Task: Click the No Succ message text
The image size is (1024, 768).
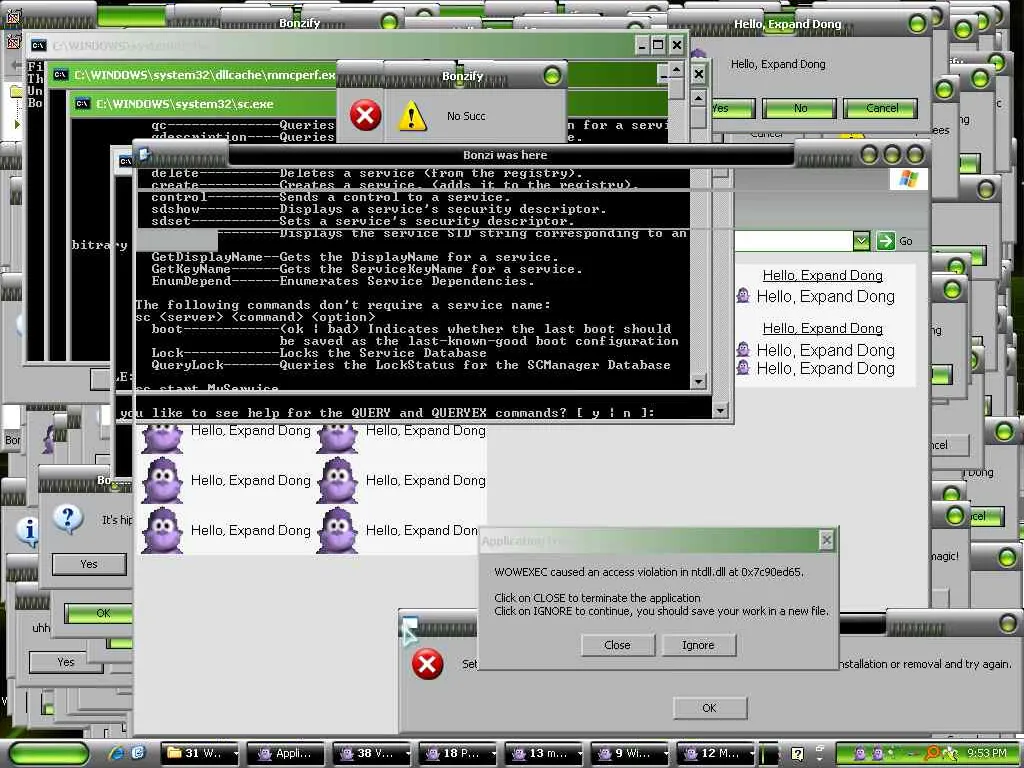Action: [466, 116]
